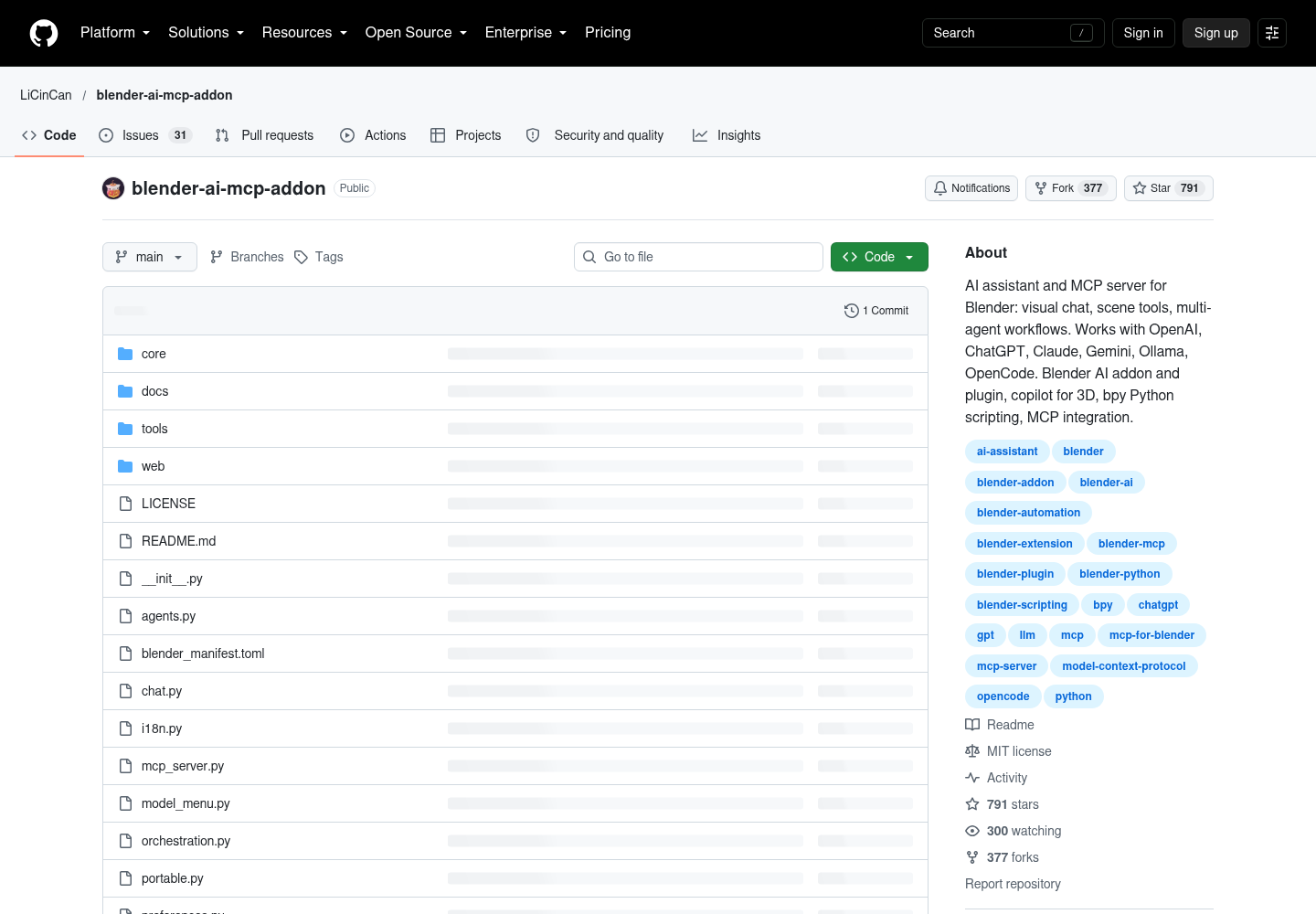Click the watching eye icon
This screenshot has height=914, width=1316.
tap(972, 831)
